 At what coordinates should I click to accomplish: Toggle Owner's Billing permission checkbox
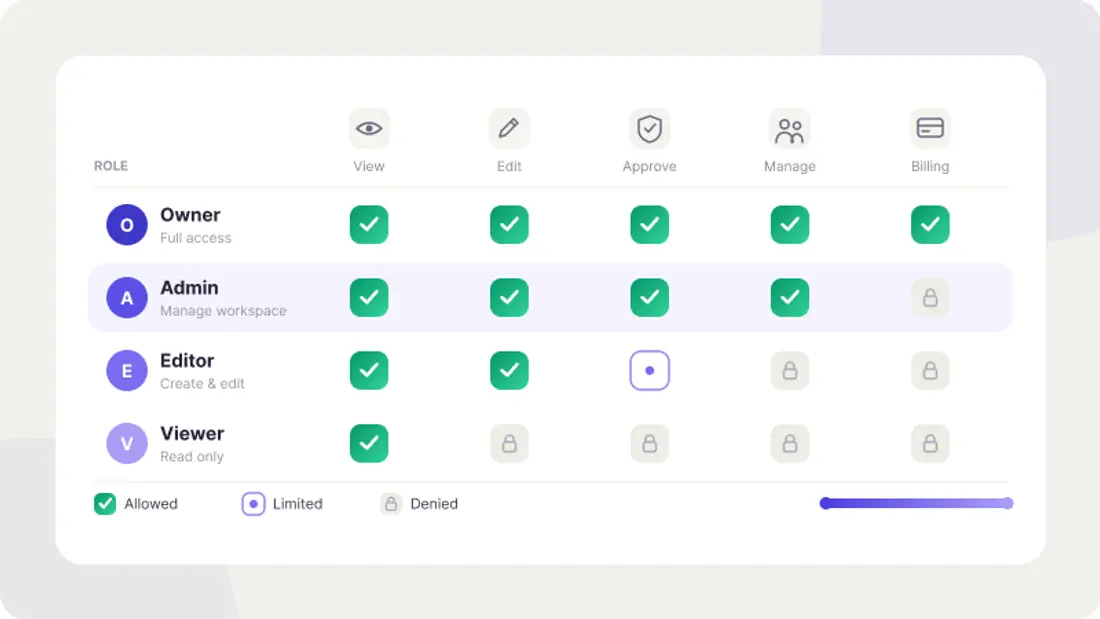930,225
